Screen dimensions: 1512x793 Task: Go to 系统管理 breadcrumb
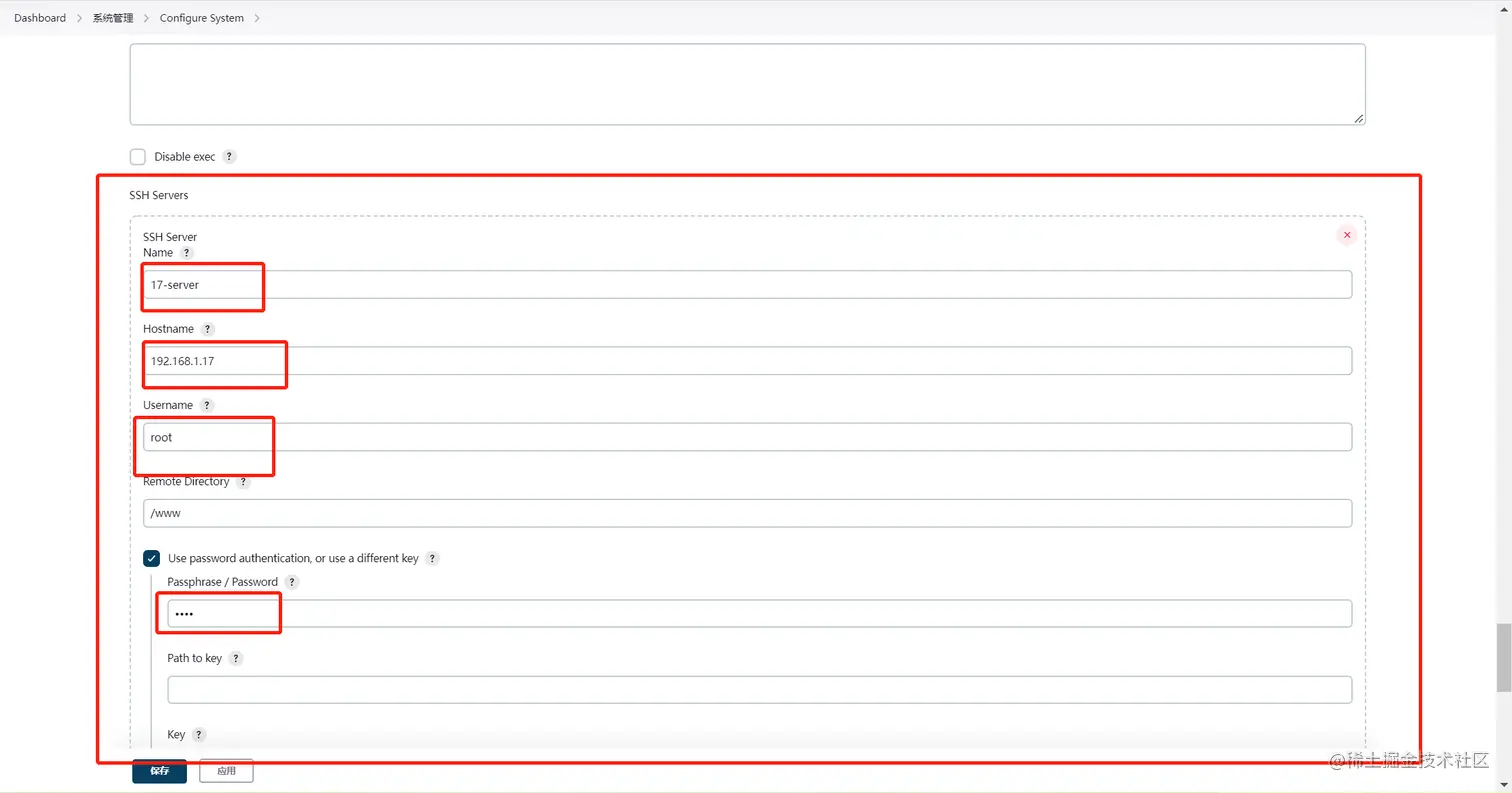(x=113, y=18)
